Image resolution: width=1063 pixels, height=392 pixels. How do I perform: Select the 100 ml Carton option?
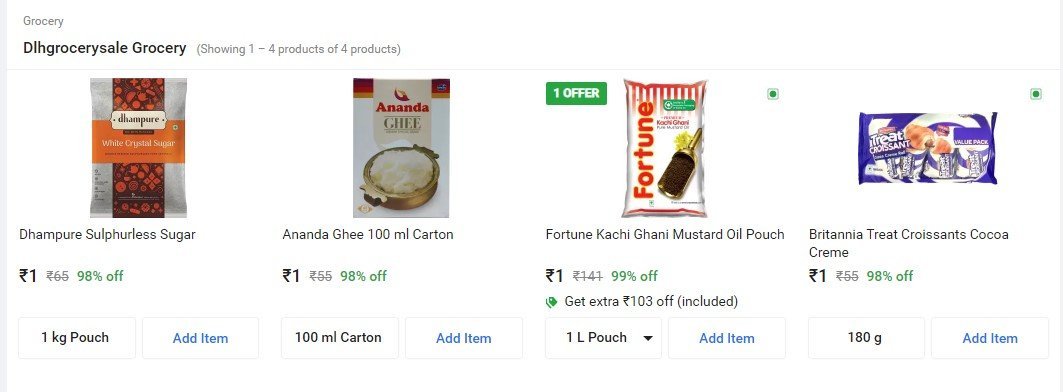tap(340, 338)
